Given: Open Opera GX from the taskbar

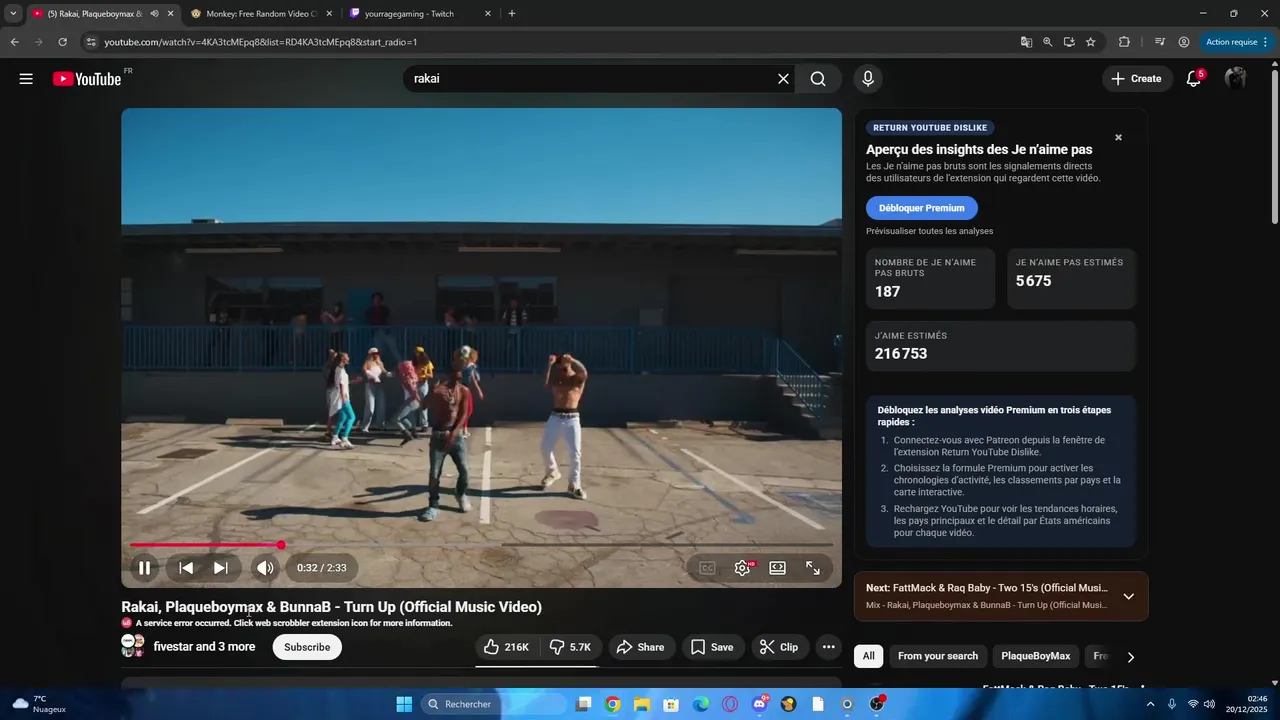Looking at the screenshot, I should [730, 704].
